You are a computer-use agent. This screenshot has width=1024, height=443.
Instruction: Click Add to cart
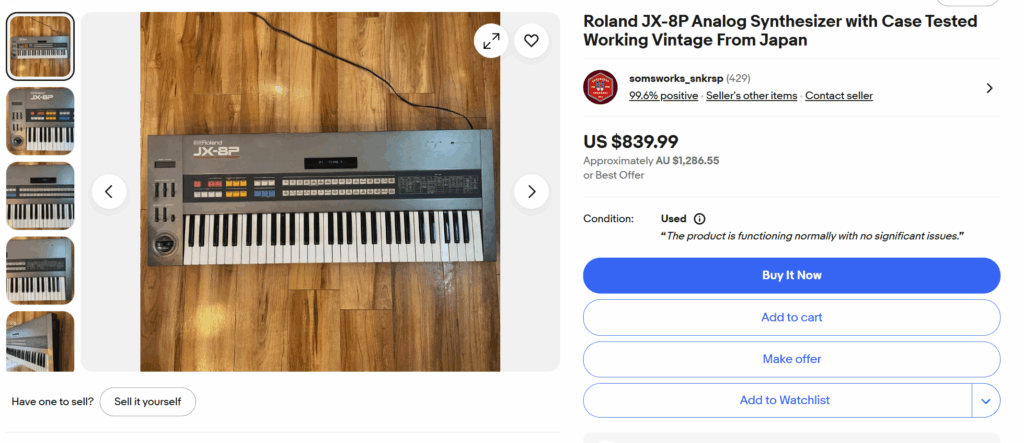792,317
